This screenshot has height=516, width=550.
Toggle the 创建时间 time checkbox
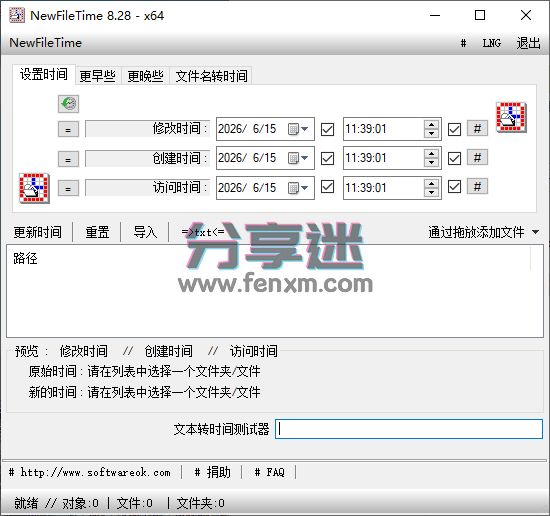(x=454, y=159)
